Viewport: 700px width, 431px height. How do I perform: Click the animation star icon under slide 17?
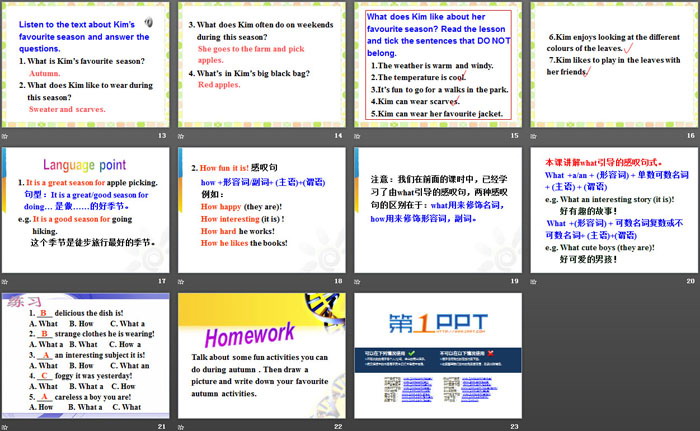pos(5,281)
